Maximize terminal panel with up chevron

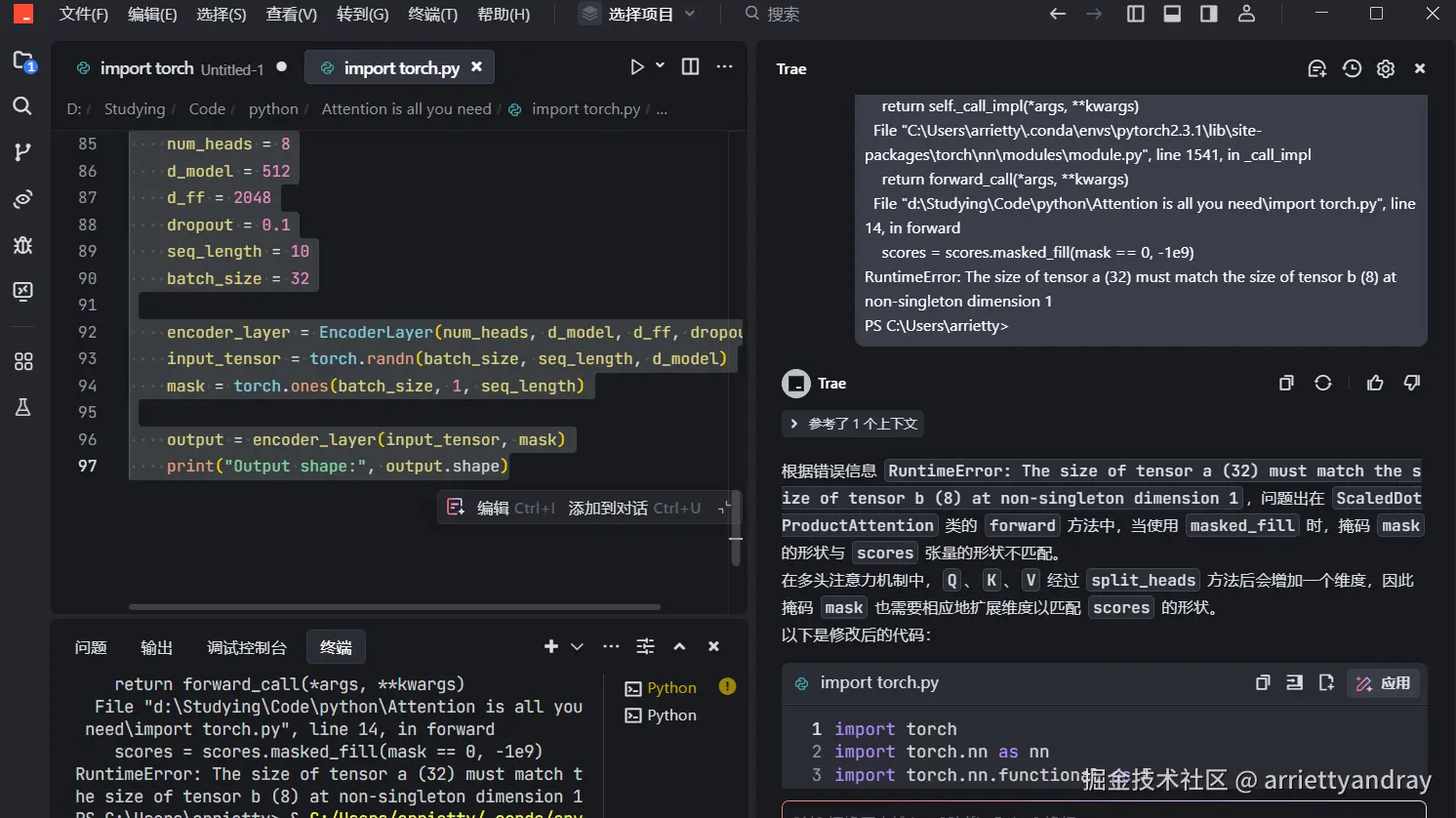679,646
